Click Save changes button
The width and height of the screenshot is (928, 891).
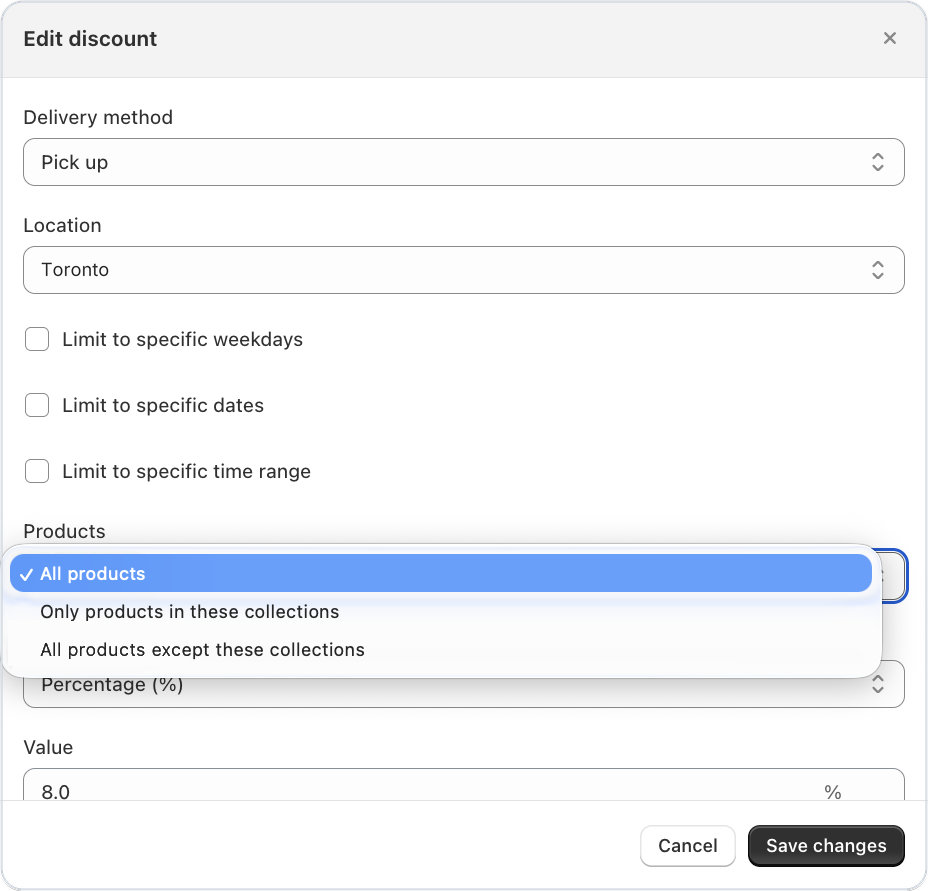point(826,845)
